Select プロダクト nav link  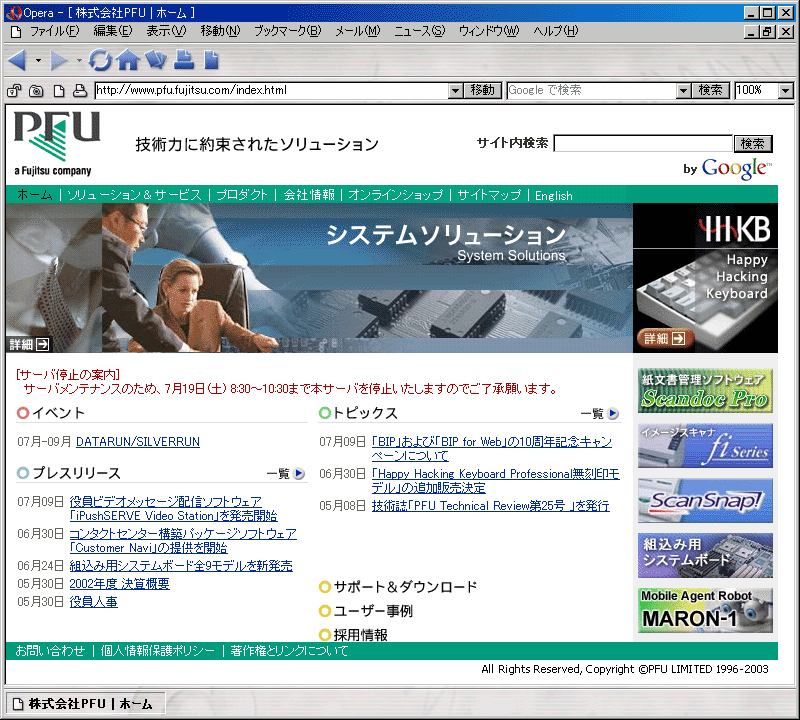point(242,195)
